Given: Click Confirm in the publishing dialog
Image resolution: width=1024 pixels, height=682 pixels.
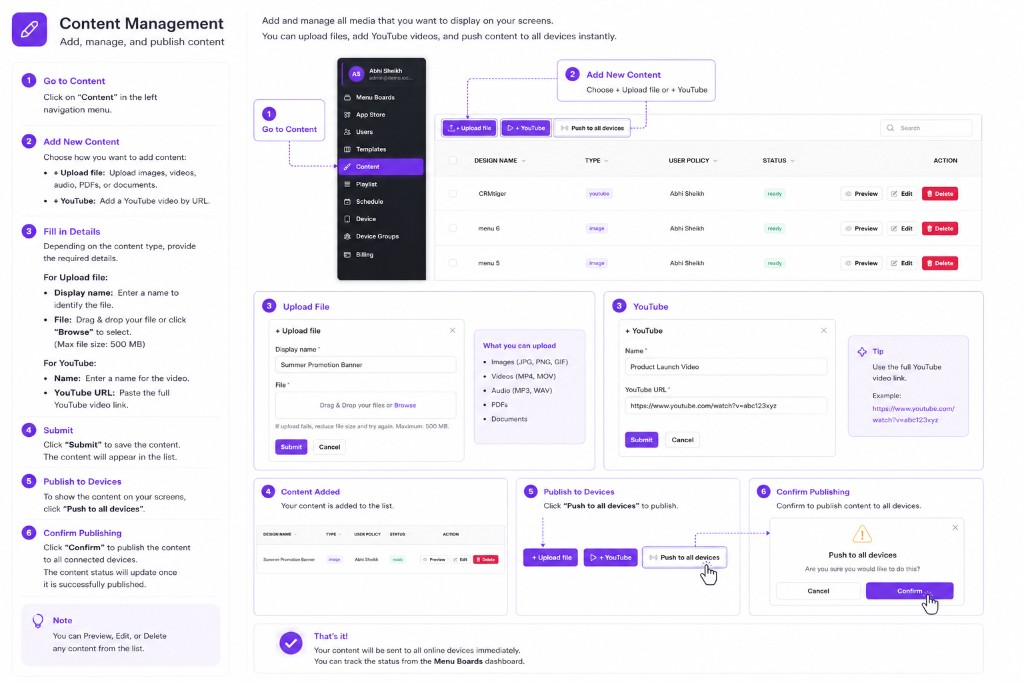Looking at the screenshot, I should click(909, 591).
